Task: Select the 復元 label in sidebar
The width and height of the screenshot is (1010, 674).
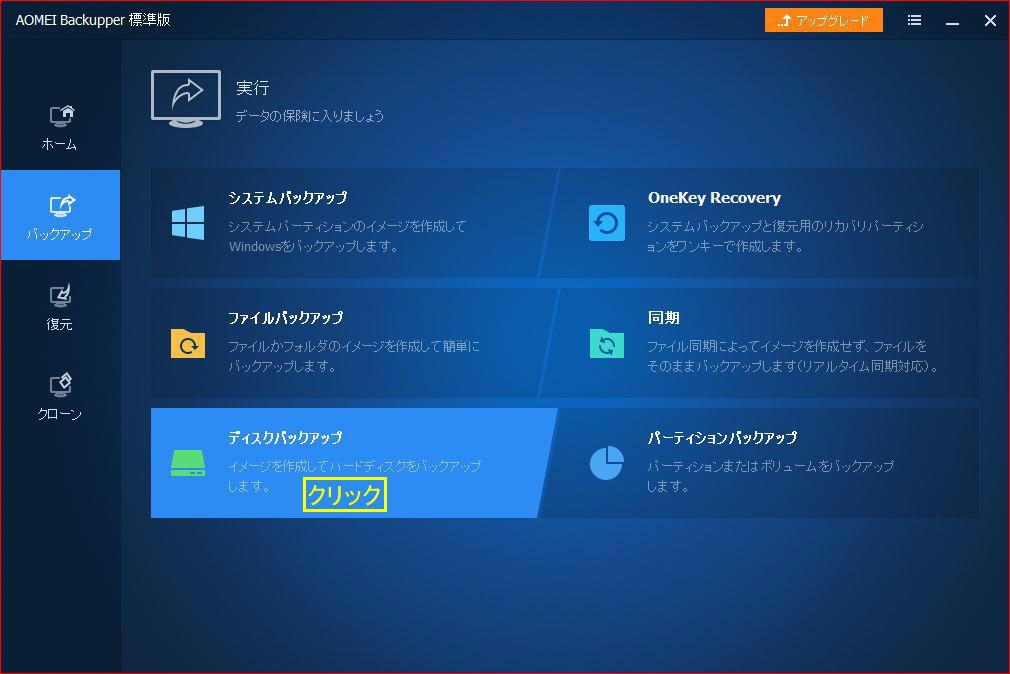Action: [x=59, y=324]
